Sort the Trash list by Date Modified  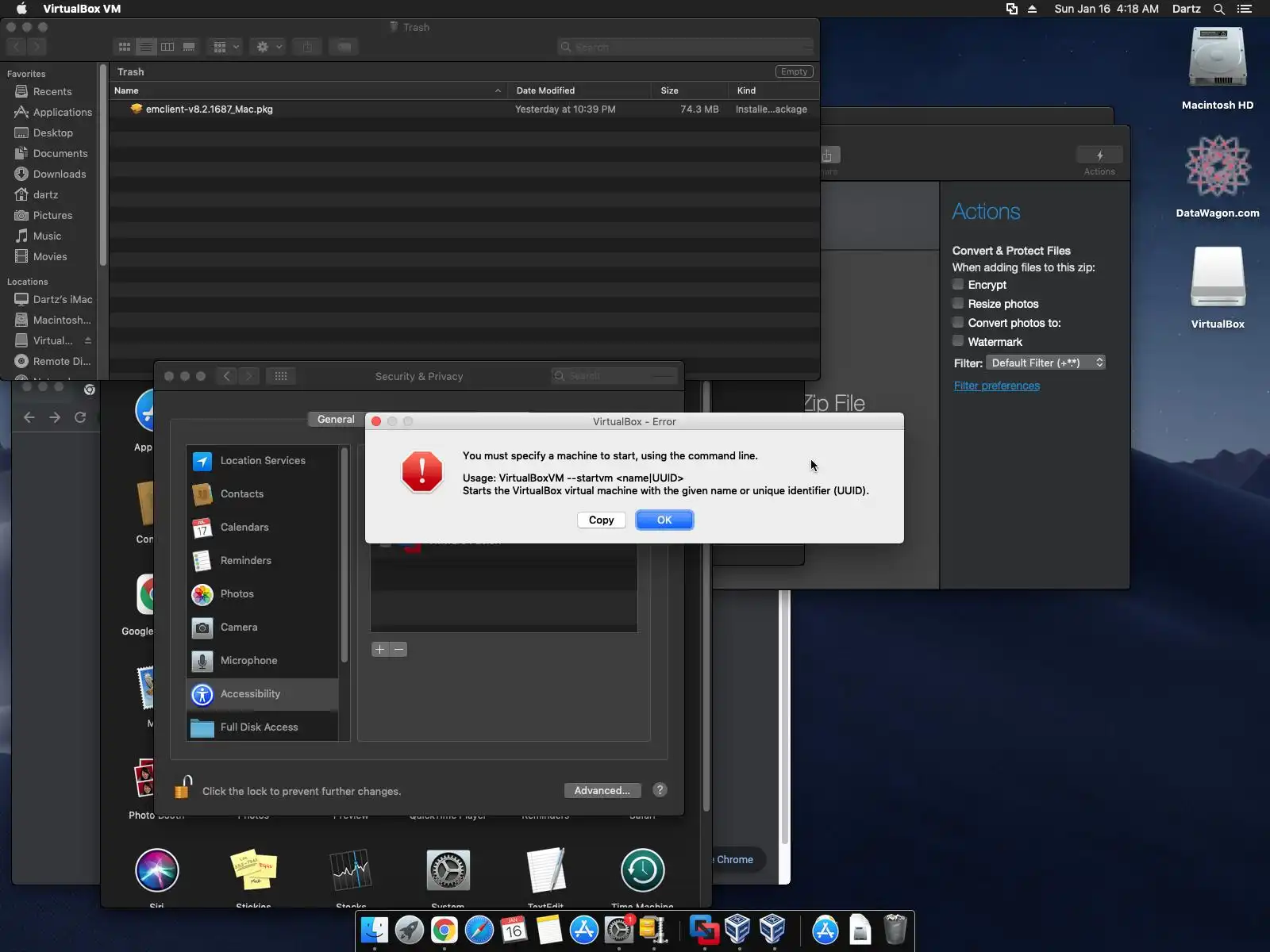579,90
